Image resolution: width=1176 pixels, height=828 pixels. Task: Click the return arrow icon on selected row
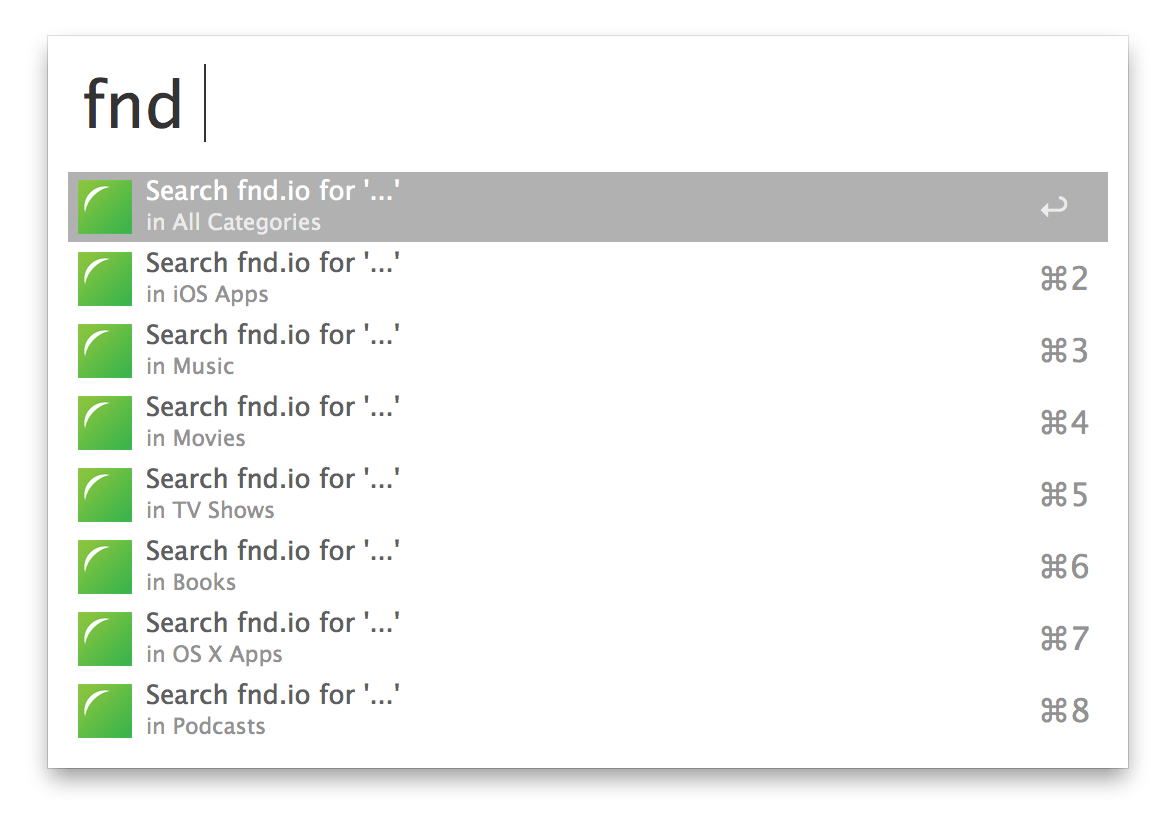coord(1054,207)
